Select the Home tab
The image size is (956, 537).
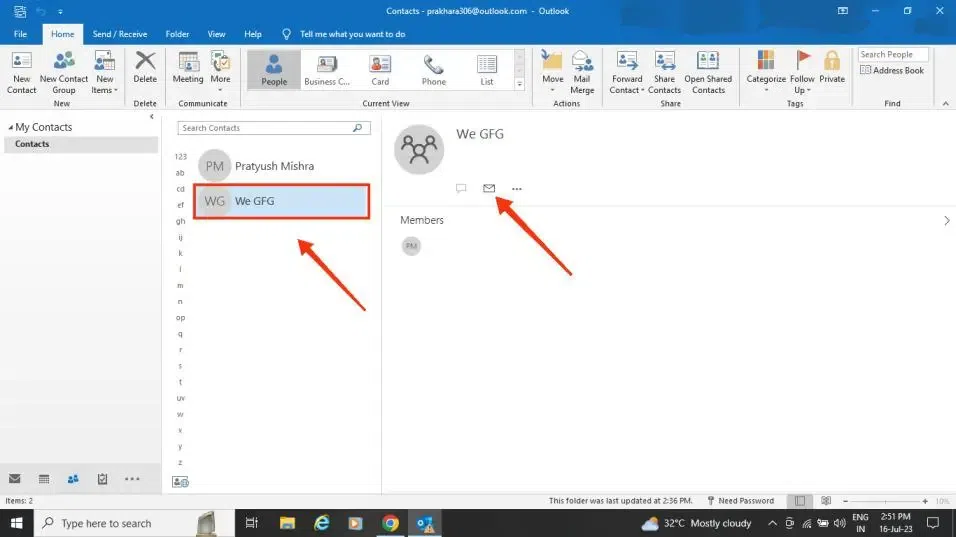pyautogui.click(x=62, y=34)
